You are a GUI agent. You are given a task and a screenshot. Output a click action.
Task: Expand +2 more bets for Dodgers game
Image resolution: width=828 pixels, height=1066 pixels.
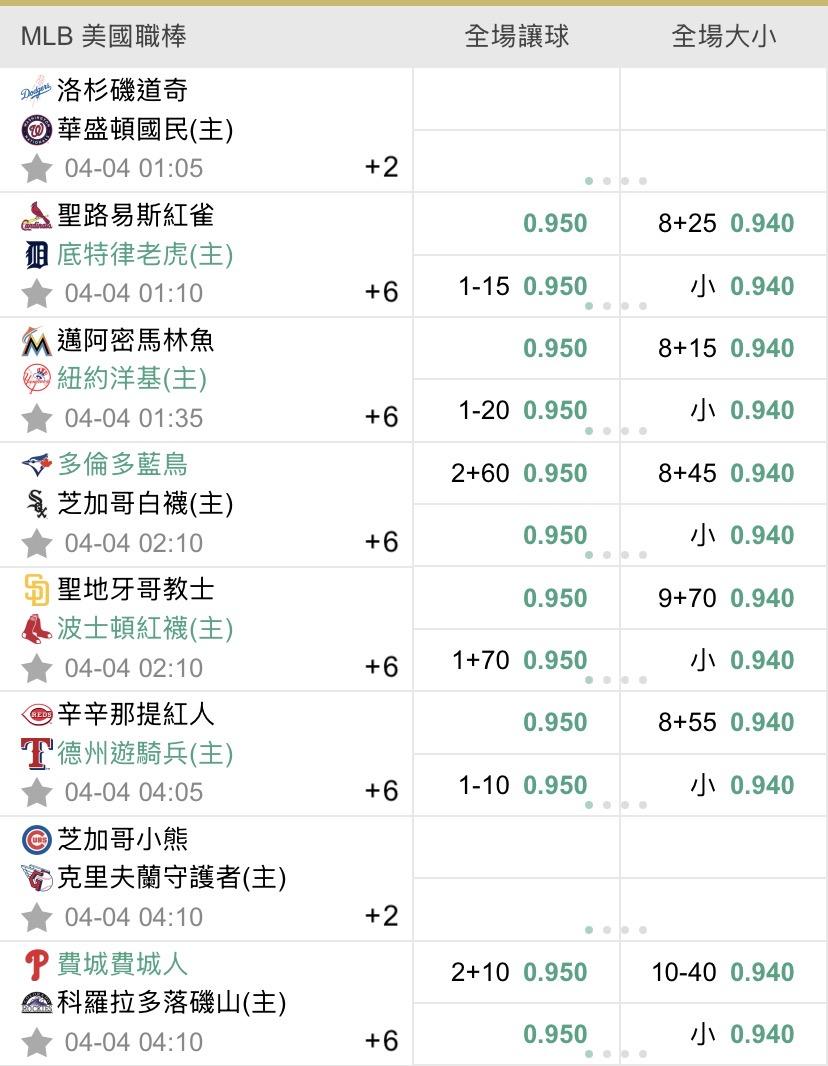tap(381, 167)
